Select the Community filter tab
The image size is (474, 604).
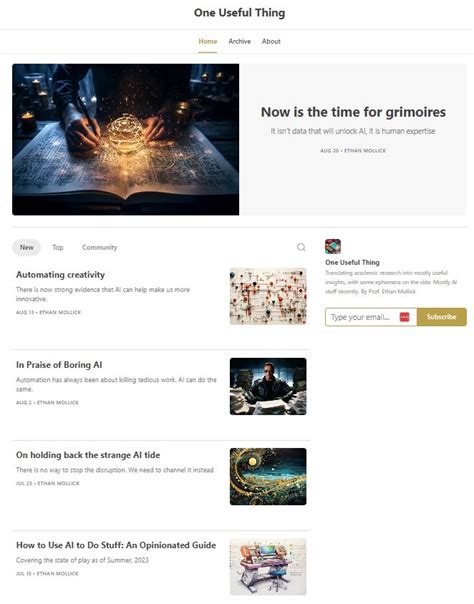click(99, 247)
